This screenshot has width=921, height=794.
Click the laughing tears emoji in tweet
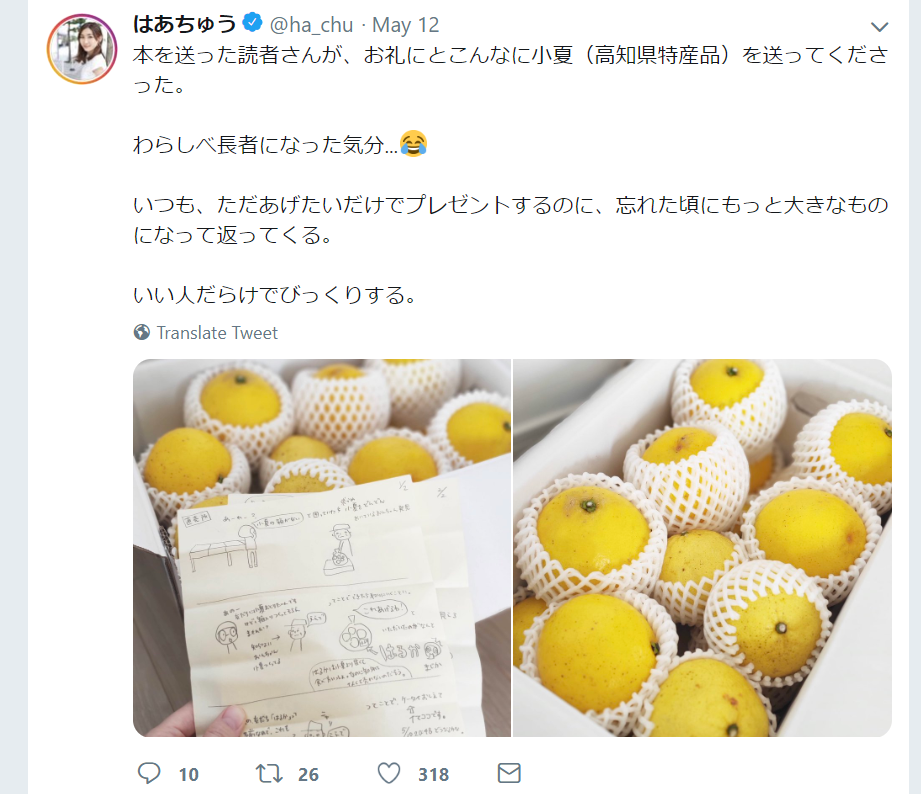point(414,143)
